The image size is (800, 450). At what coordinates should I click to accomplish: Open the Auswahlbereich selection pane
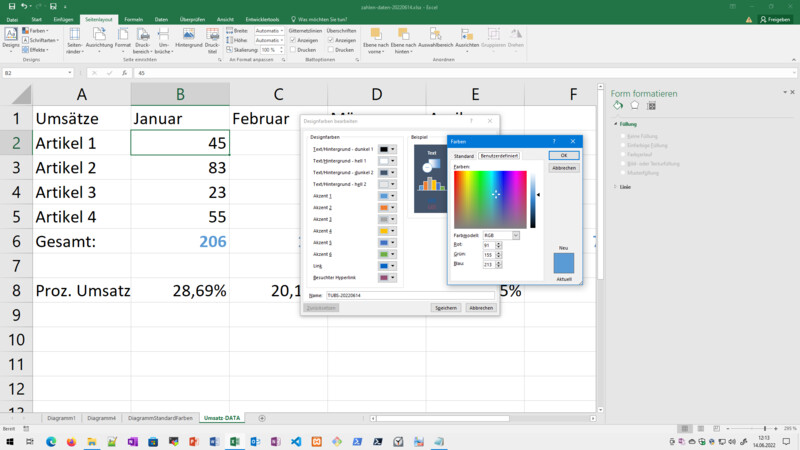(435, 38)
